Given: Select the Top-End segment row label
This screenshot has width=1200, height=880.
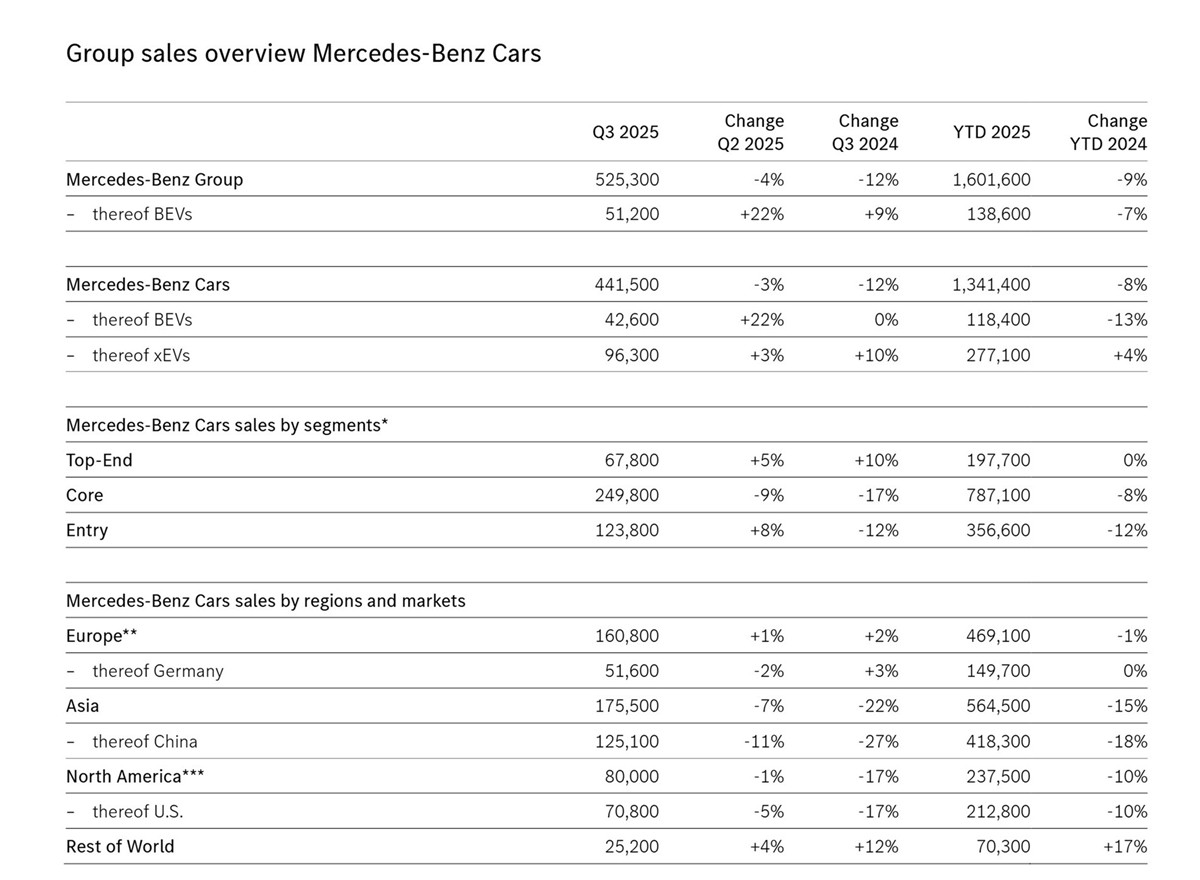Looking at the screenshot, I should tap(99, 461).
